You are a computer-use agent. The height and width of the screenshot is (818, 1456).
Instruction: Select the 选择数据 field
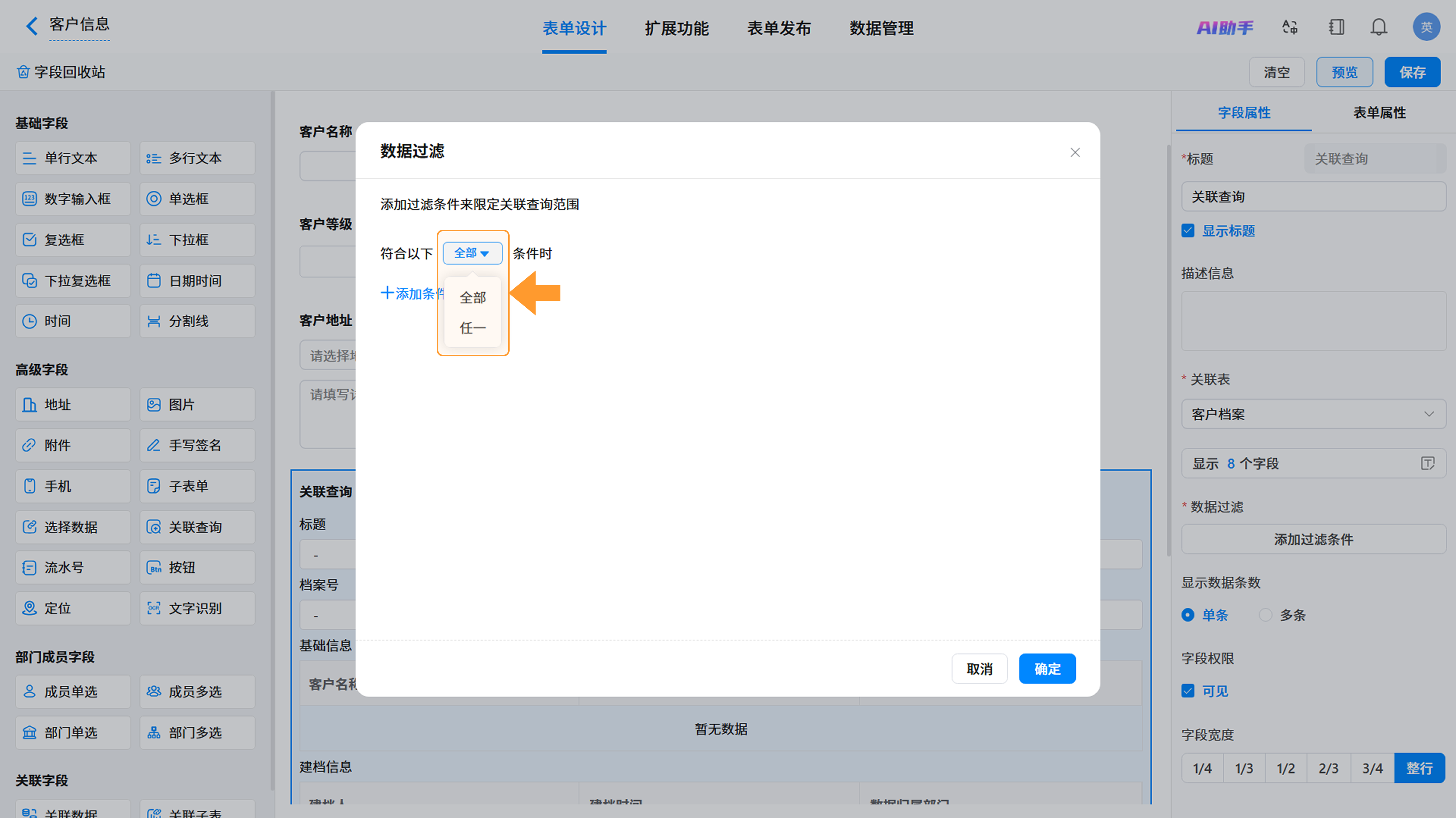tap(73, 527)
